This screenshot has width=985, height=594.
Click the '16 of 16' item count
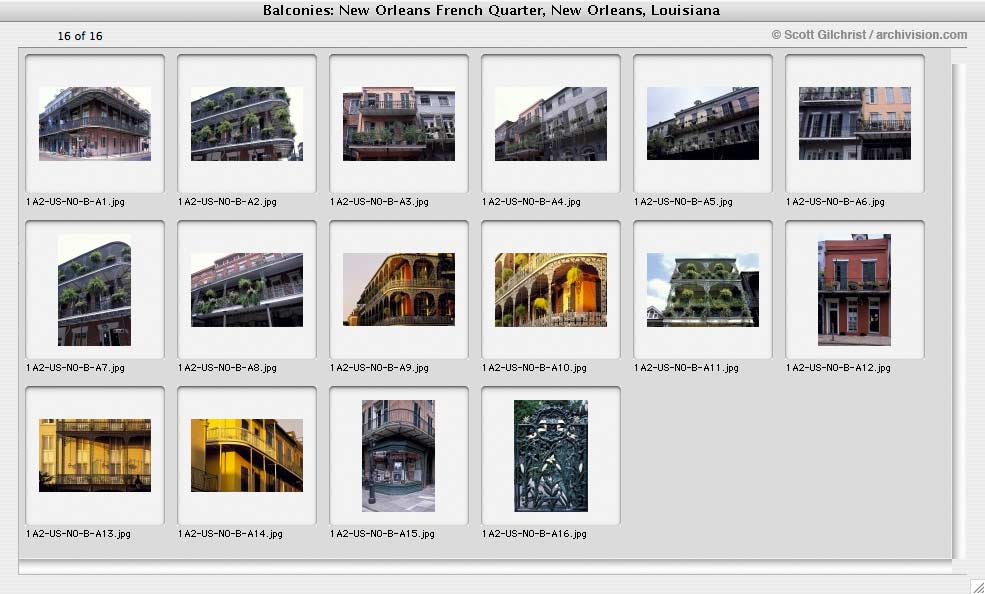click(x=80, y=36)
